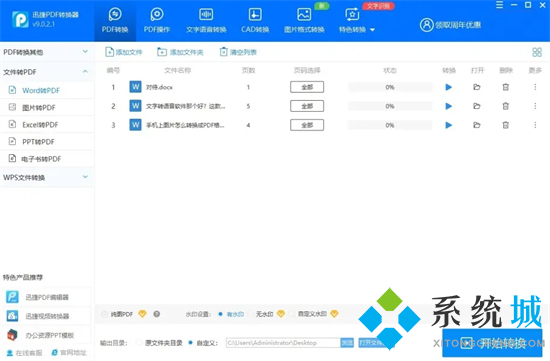
Task: Start conversion for row 2 file
Action: click(449, 106)
